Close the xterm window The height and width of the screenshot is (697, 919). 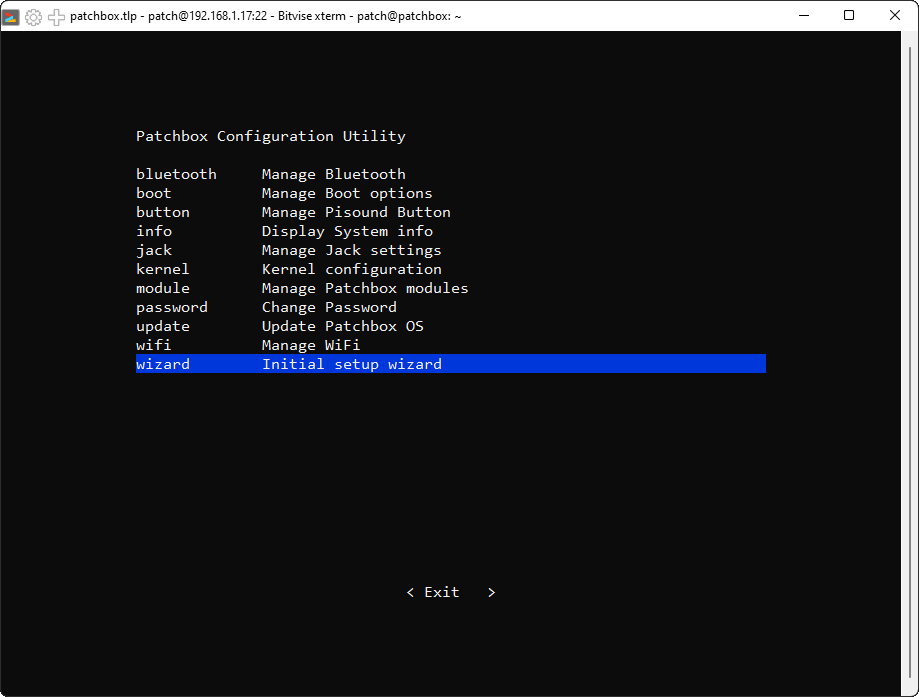coord(894,16)
